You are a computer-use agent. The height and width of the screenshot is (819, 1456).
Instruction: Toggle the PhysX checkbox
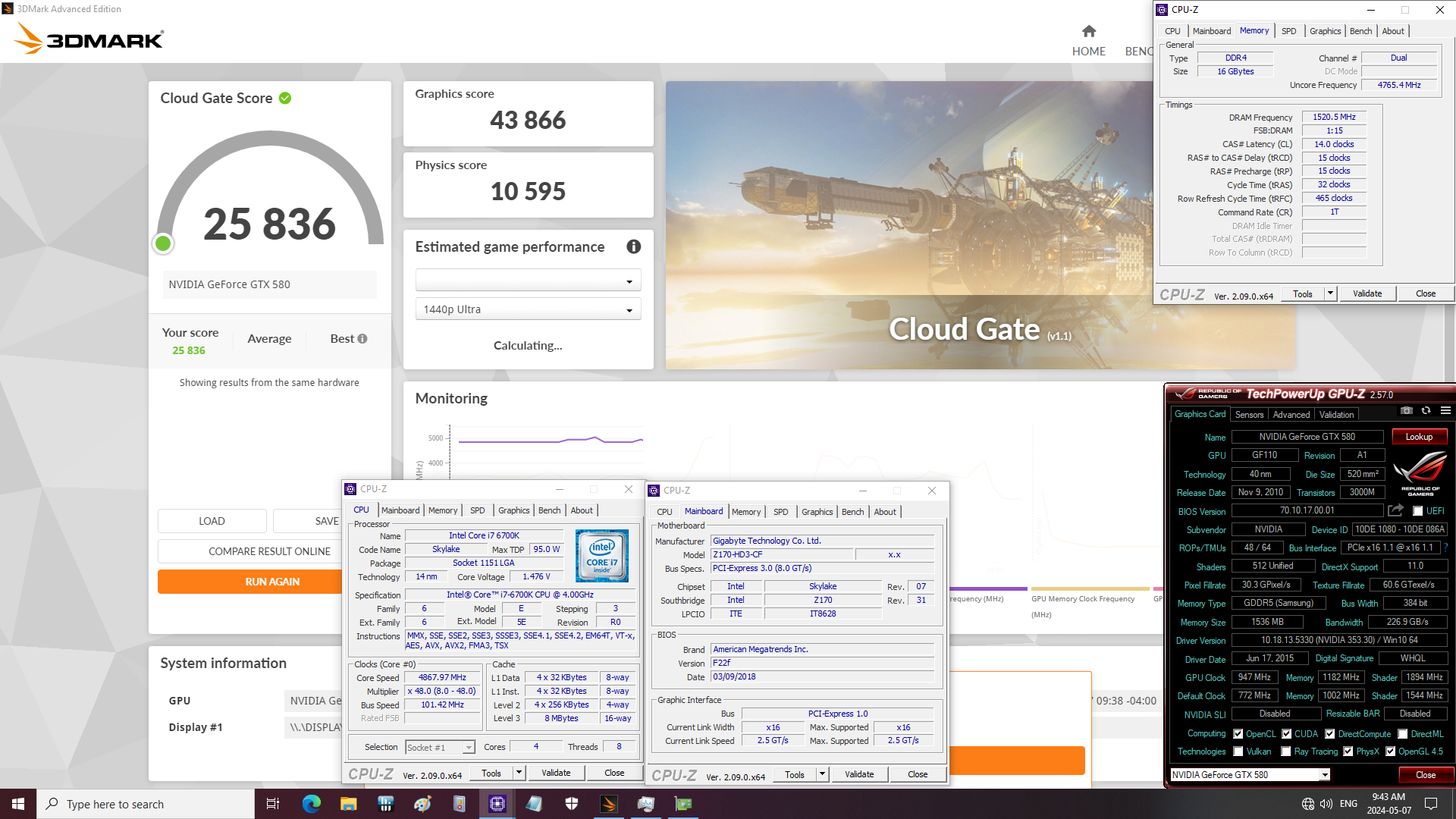[1348, 752]
